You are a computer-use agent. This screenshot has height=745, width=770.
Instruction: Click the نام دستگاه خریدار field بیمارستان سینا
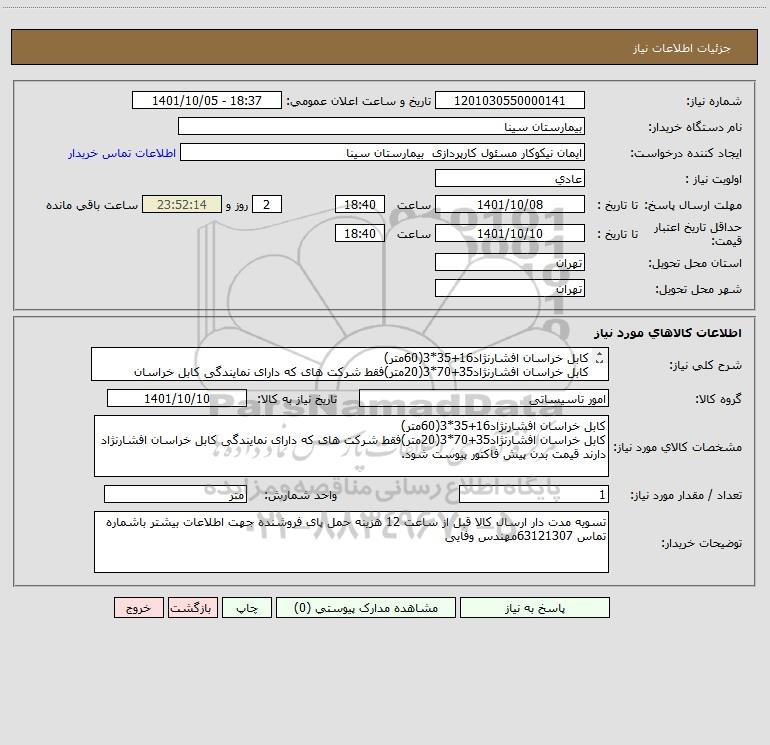coord(381,126)
